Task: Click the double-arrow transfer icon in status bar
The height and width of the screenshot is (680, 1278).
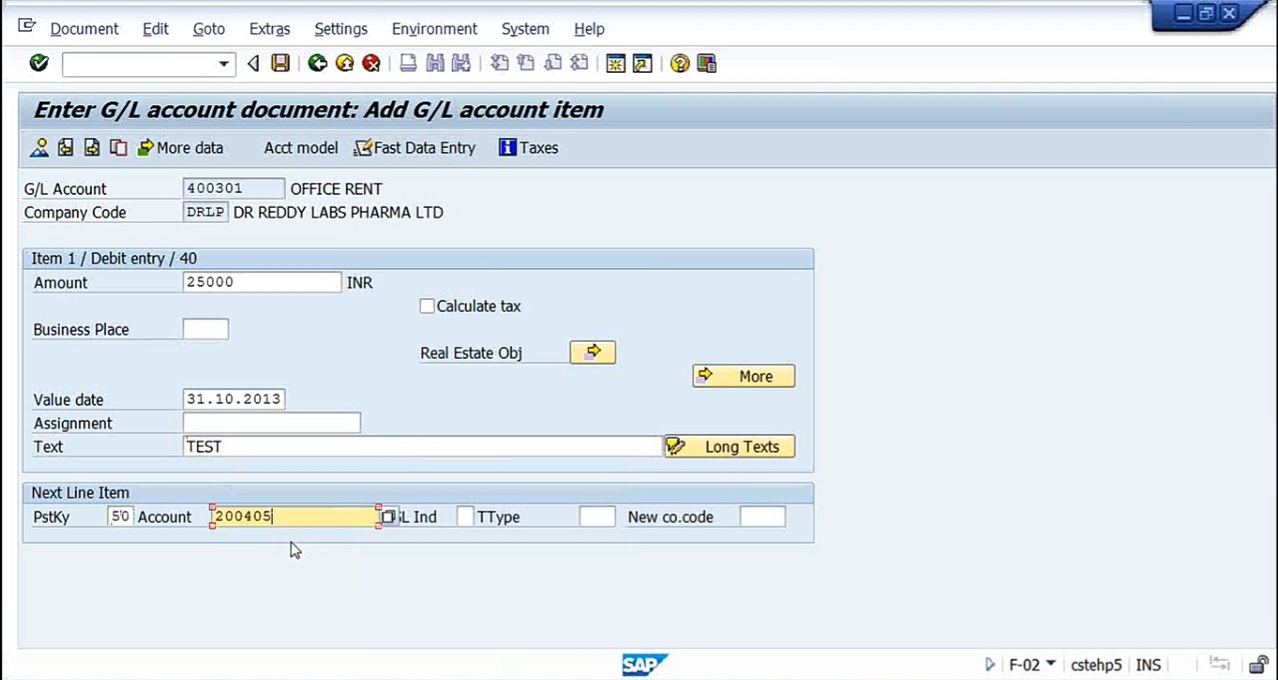Action: (1219, 664)
